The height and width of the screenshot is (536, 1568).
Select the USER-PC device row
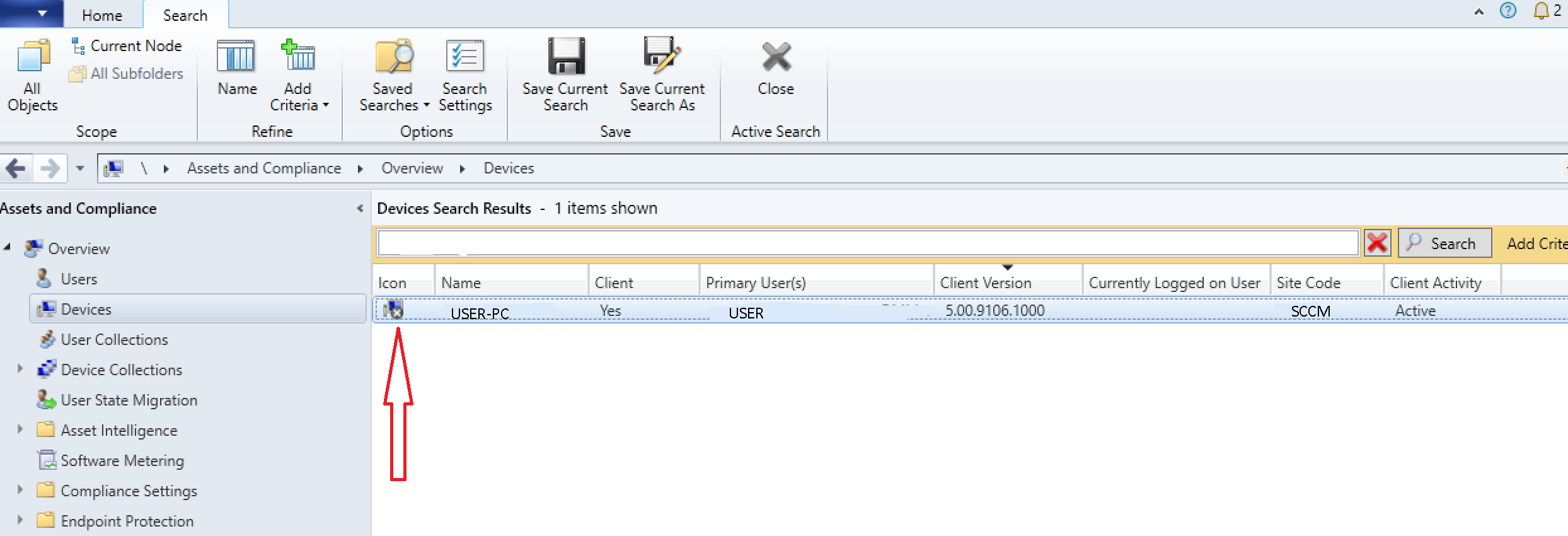[969, 310]
